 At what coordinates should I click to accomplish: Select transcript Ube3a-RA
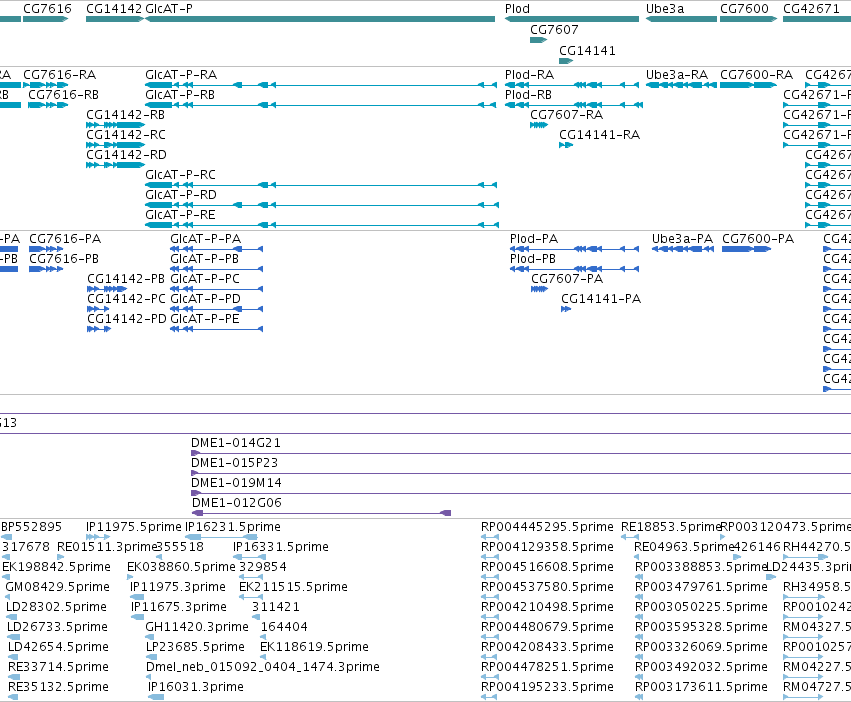(x=681, y=85)
